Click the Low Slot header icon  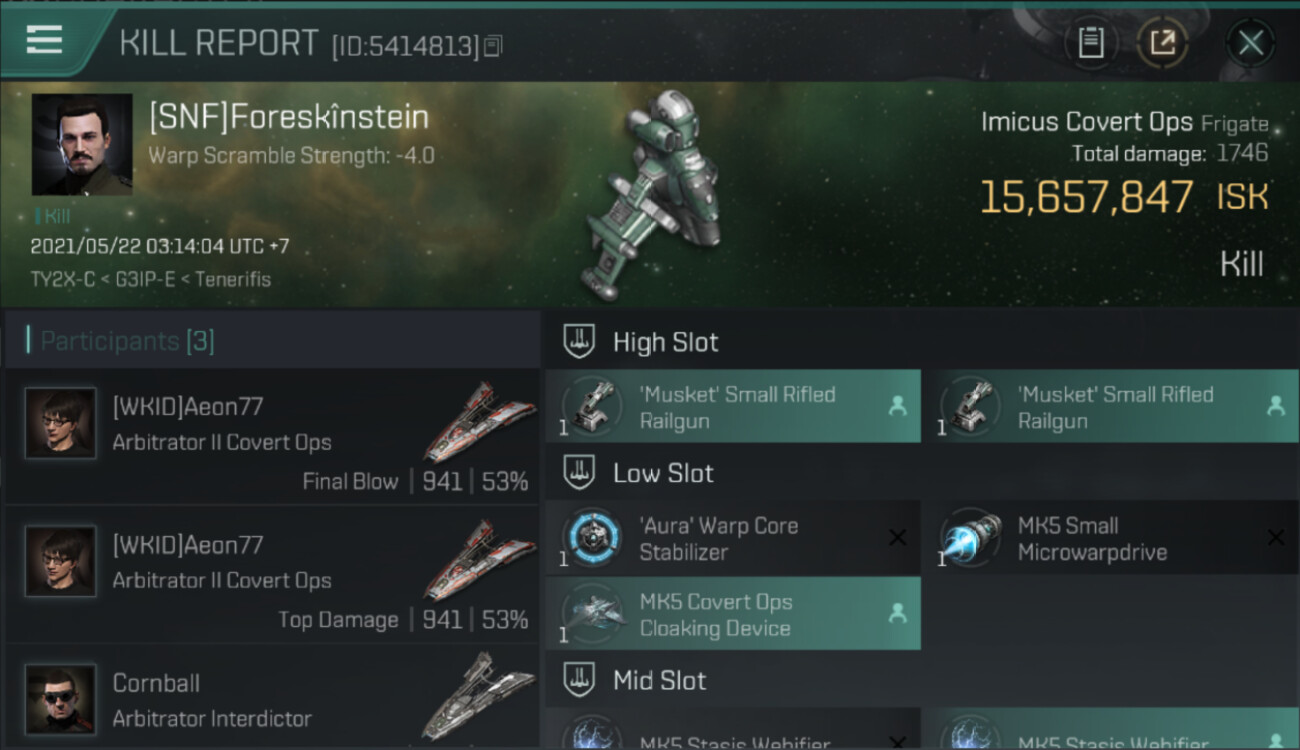pyautogui.click(x=580, y=473)
